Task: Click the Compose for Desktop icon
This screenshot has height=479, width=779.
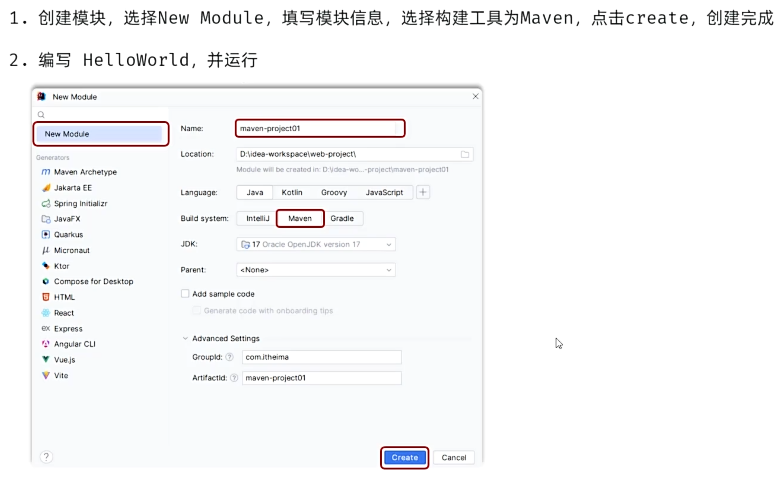Action: click(x=46, y=281)
